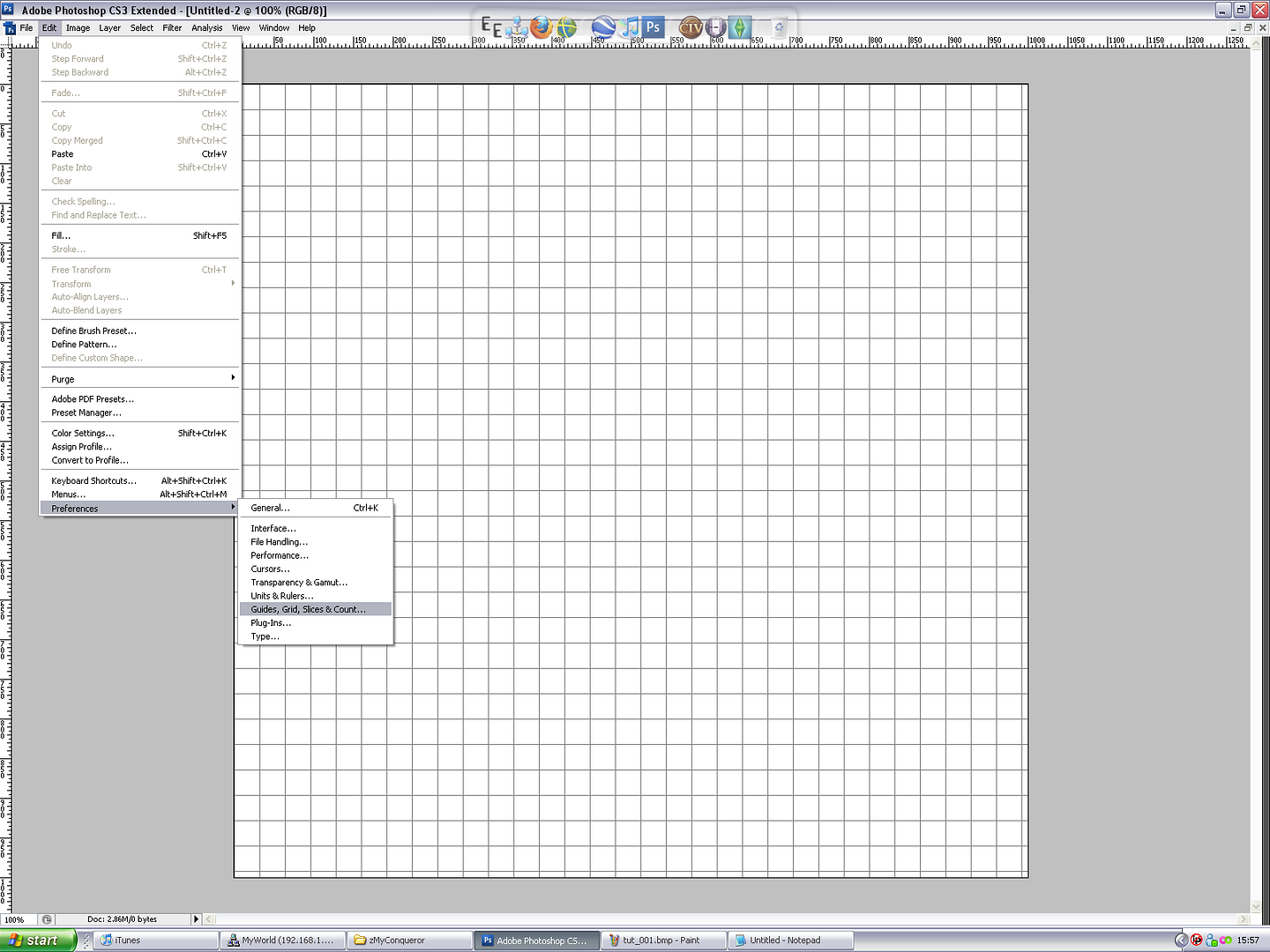Click Adobe Photoshop CS taskbar button

point(537,940)
